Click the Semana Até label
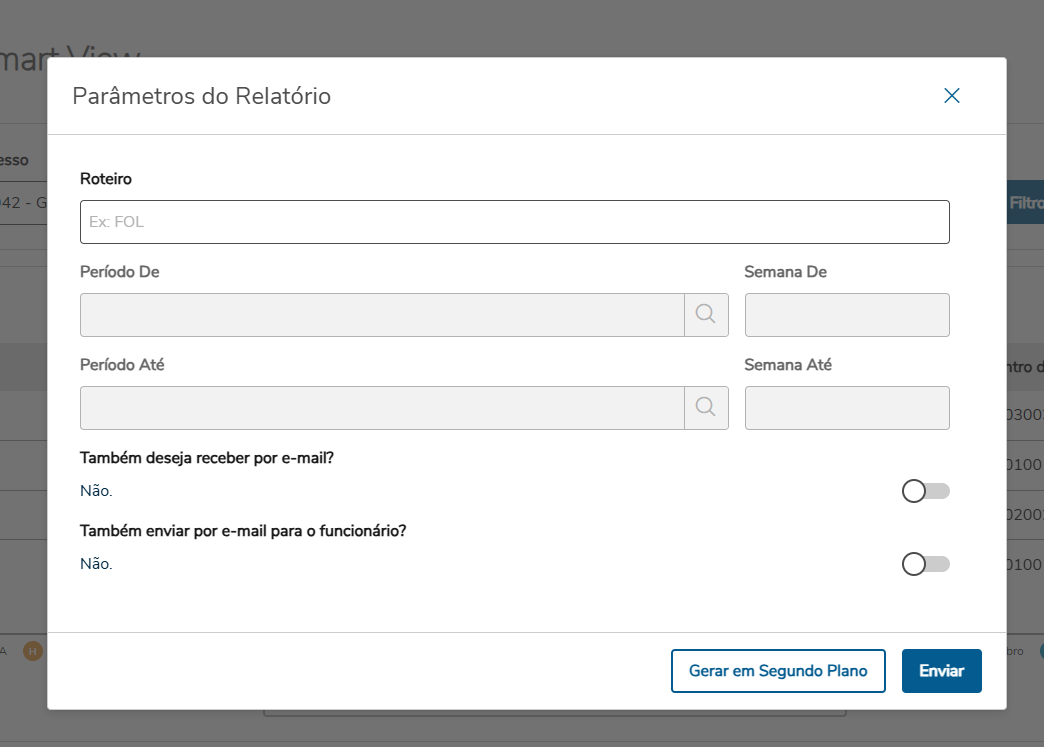The image size is (1044, 747). [788, 364]
